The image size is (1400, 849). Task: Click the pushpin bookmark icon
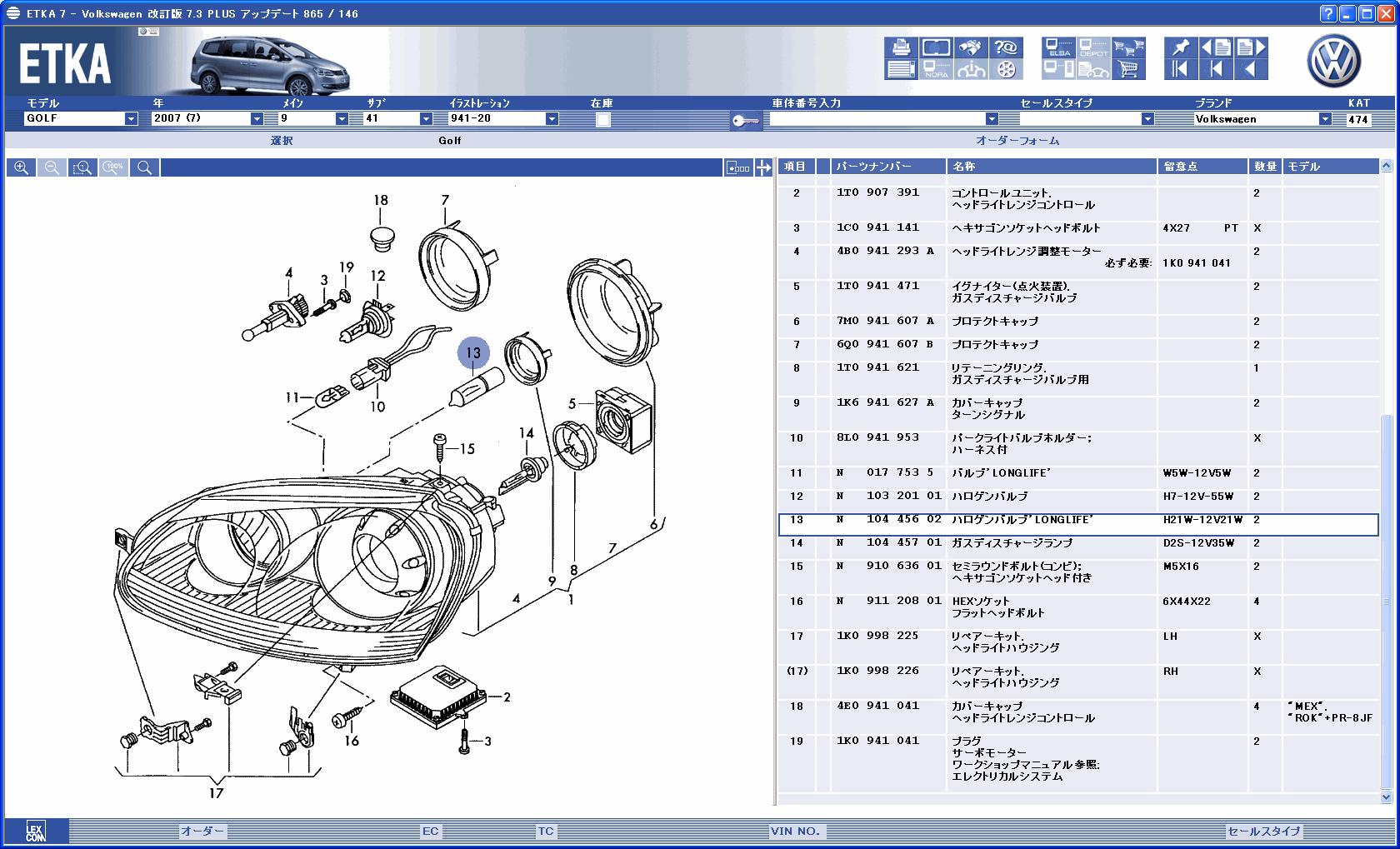coord(1181,47)
